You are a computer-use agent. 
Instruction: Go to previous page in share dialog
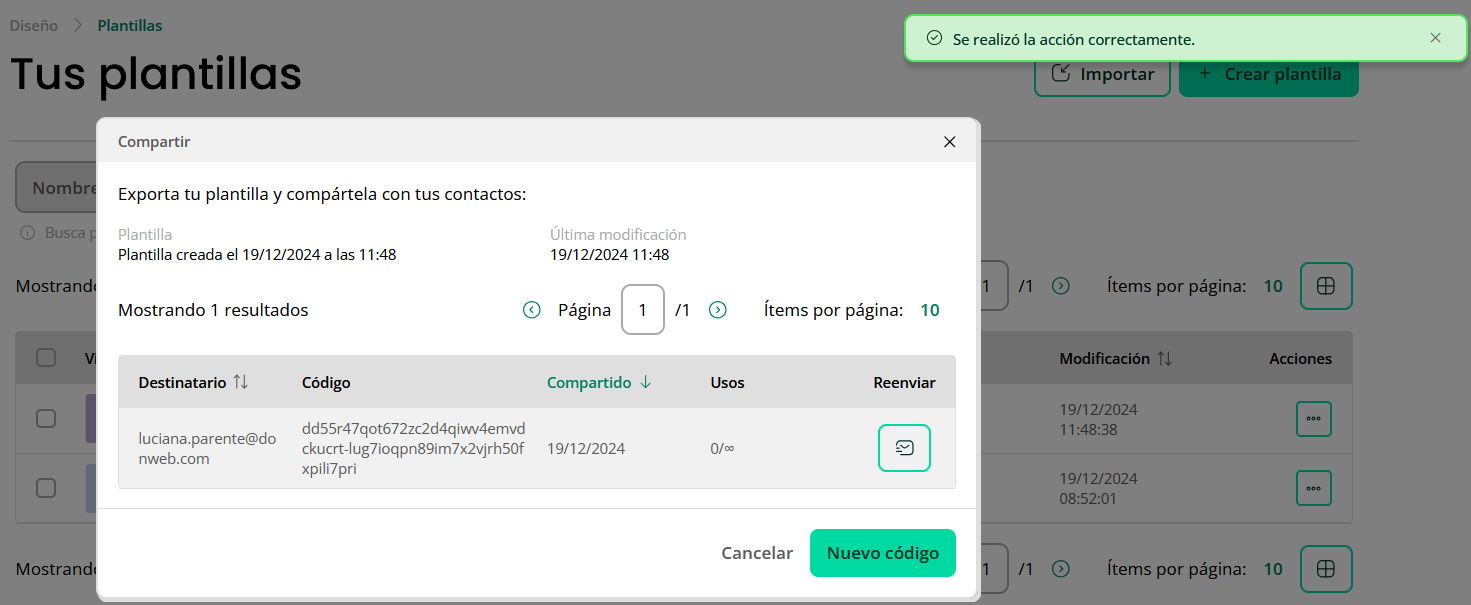pyautogui.click(x=532, y=310)
